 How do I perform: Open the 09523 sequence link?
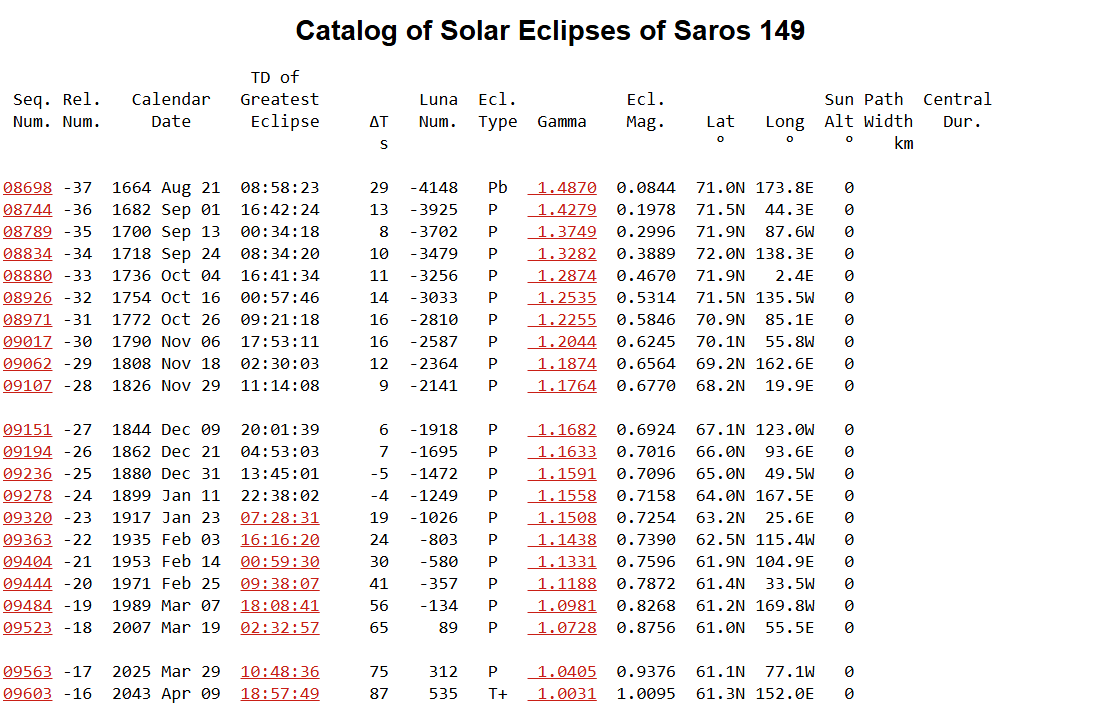(x=28, y=627)
